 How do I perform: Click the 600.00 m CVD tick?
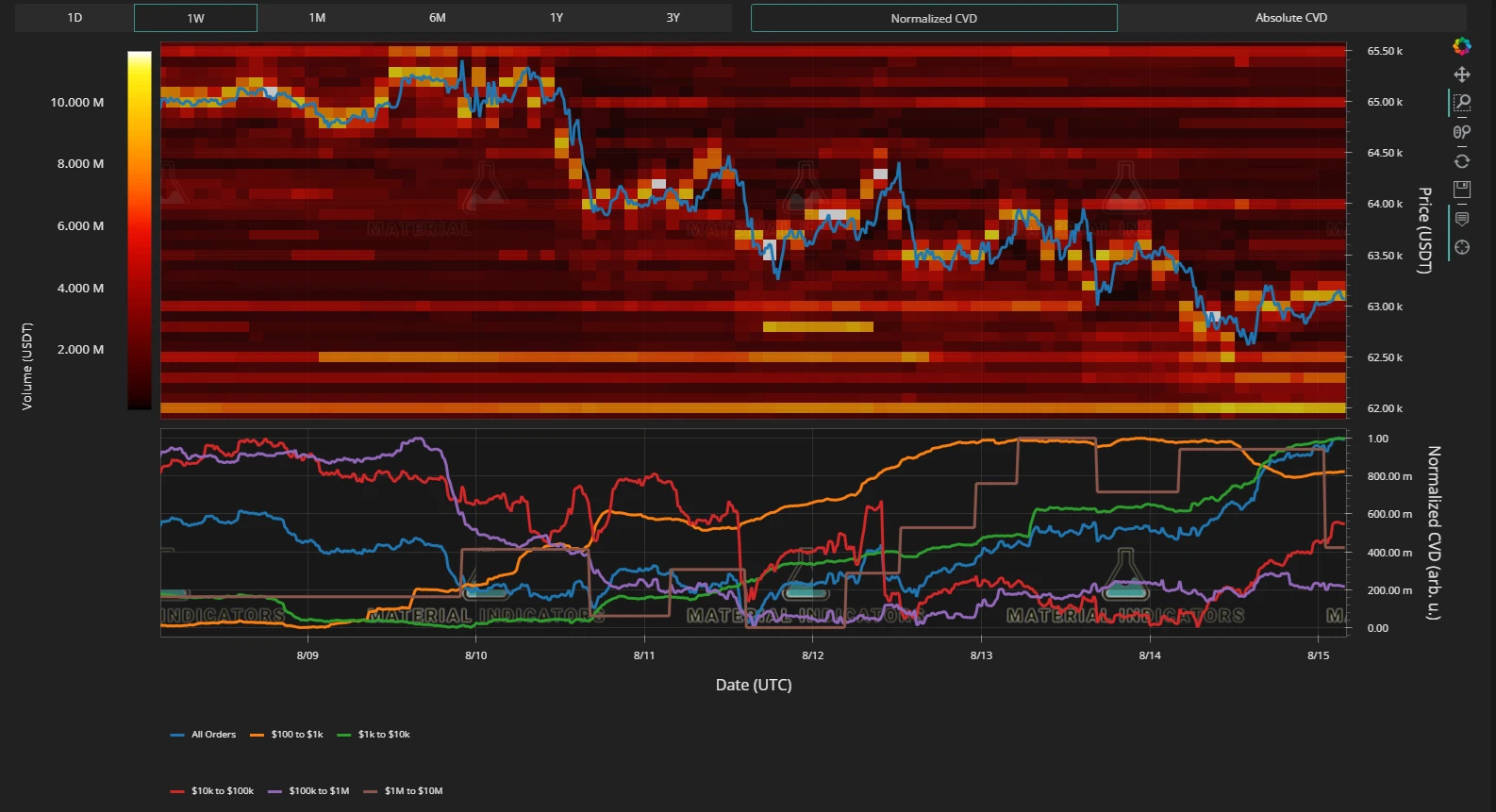pyautogui.click(x=1389, y=514)
